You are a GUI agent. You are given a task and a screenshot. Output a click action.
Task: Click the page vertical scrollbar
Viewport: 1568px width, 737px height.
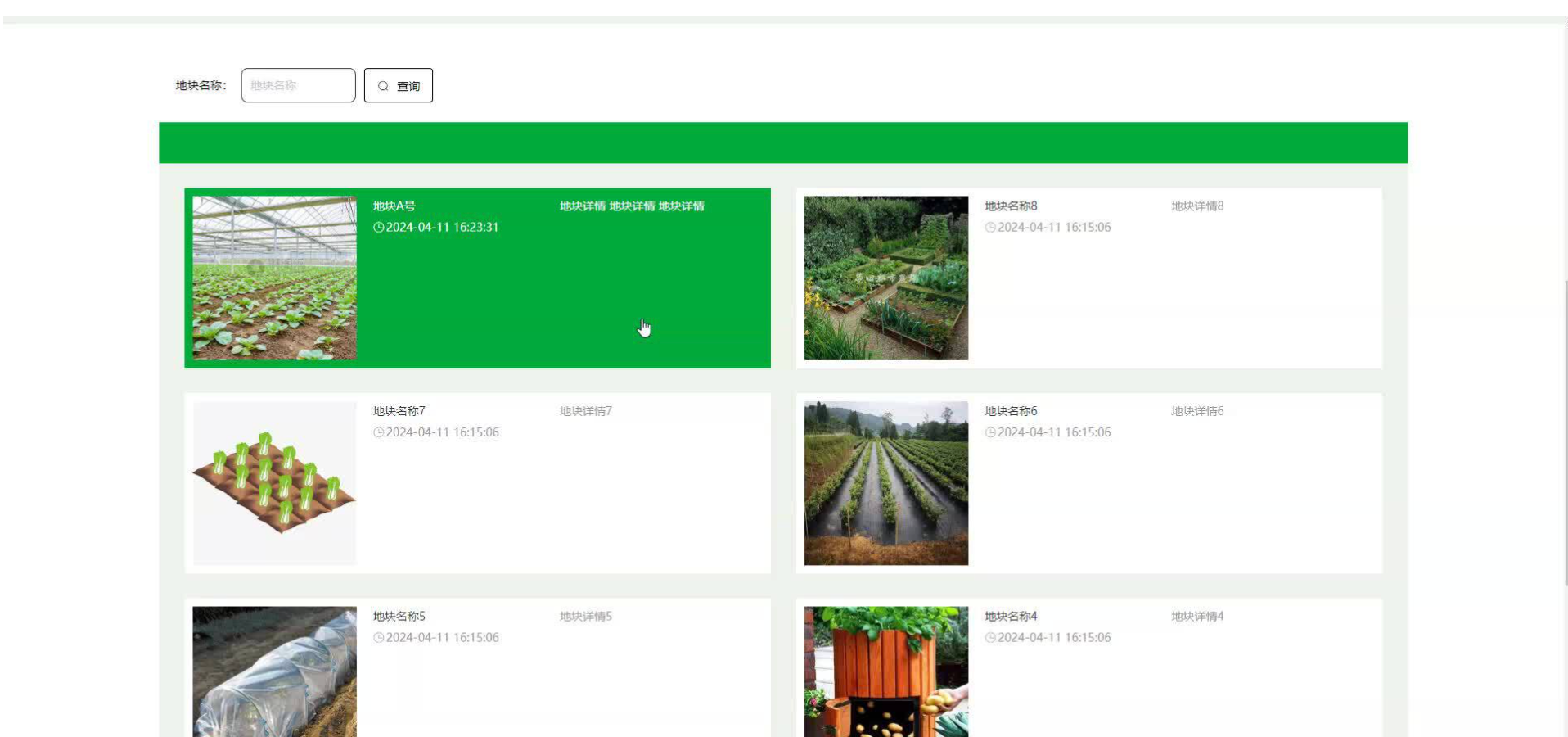[x=1566, y=432]
